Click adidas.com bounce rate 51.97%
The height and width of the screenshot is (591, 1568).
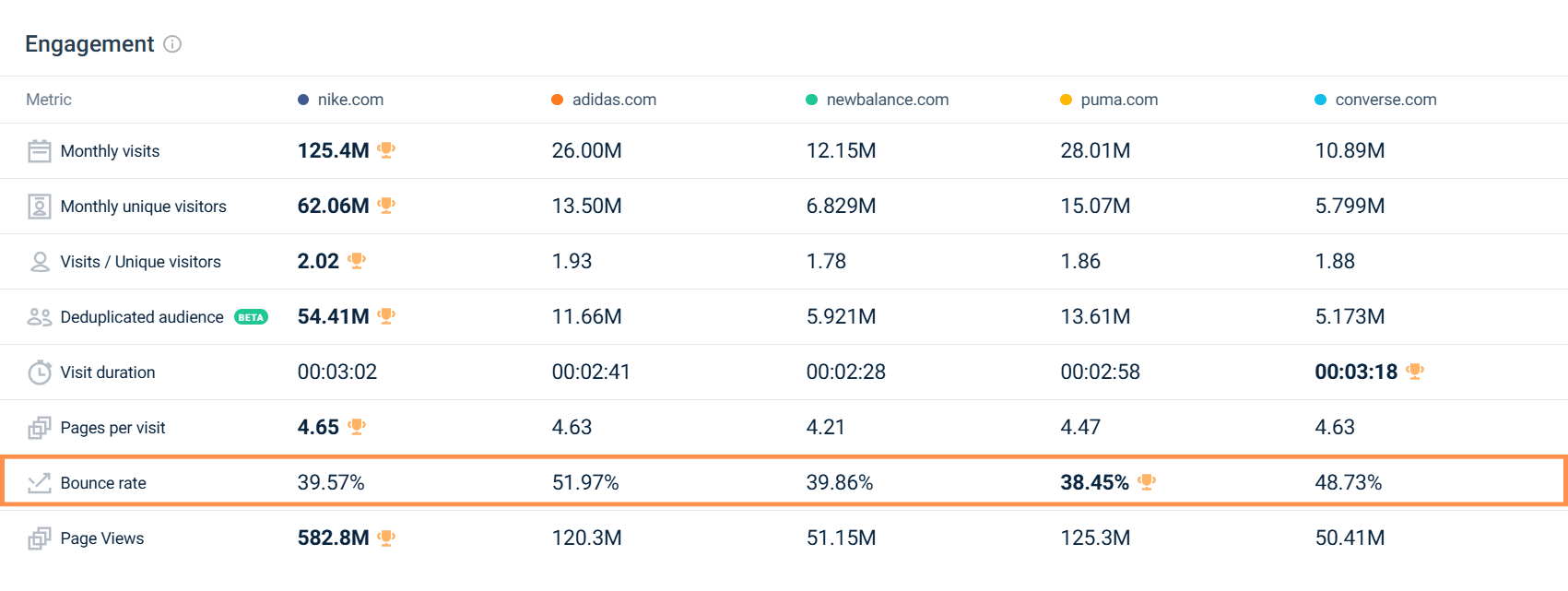tap(585, 482)
